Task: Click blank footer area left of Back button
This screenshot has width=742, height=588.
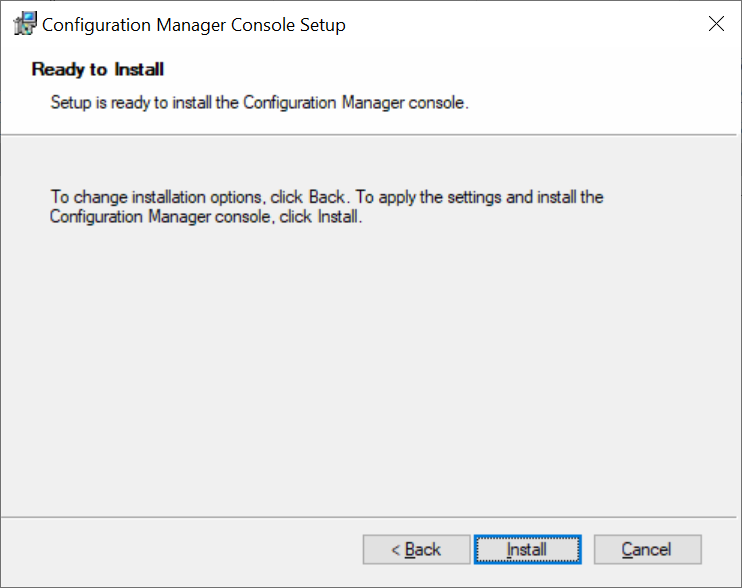Action: 182,549
